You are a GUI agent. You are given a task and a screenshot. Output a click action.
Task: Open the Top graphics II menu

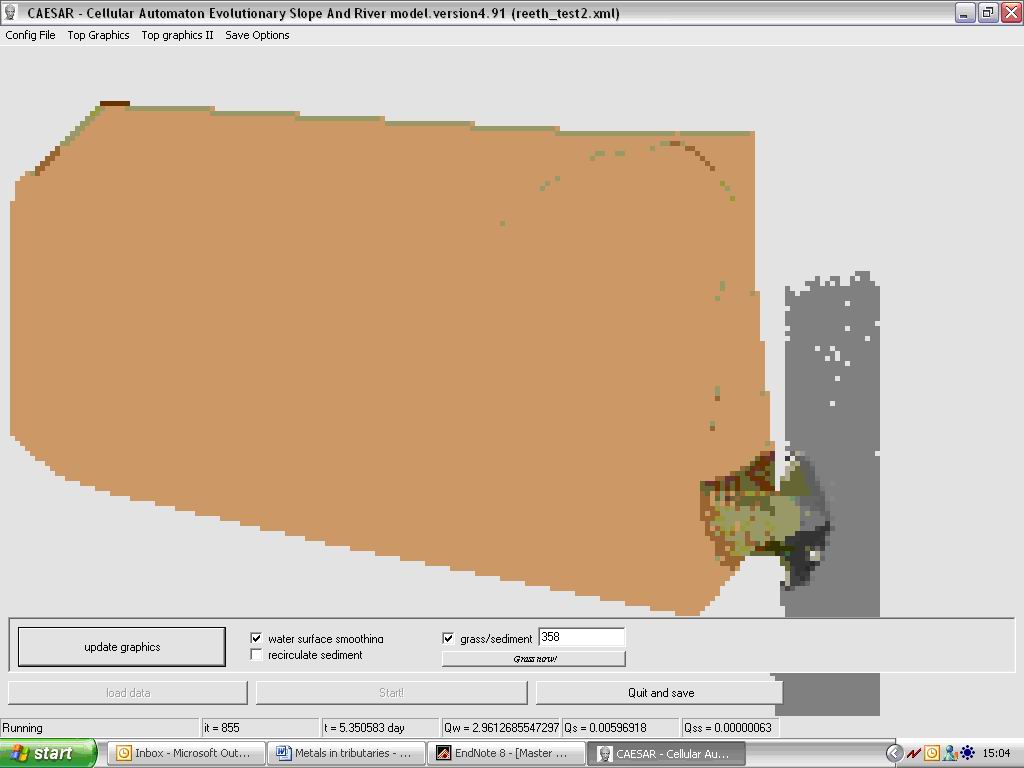tap(177, 35)
